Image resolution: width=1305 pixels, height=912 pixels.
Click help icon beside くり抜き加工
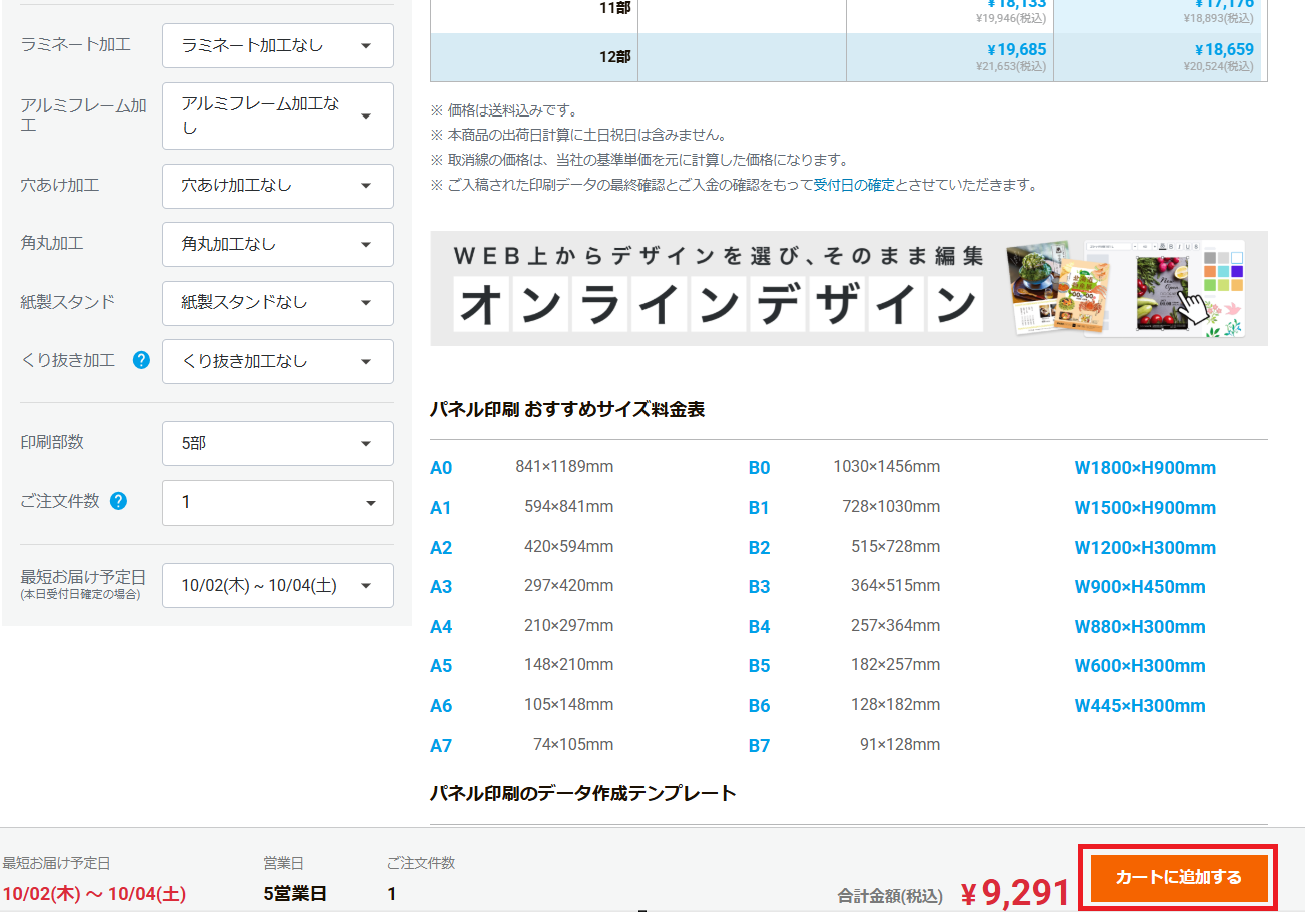141,361
